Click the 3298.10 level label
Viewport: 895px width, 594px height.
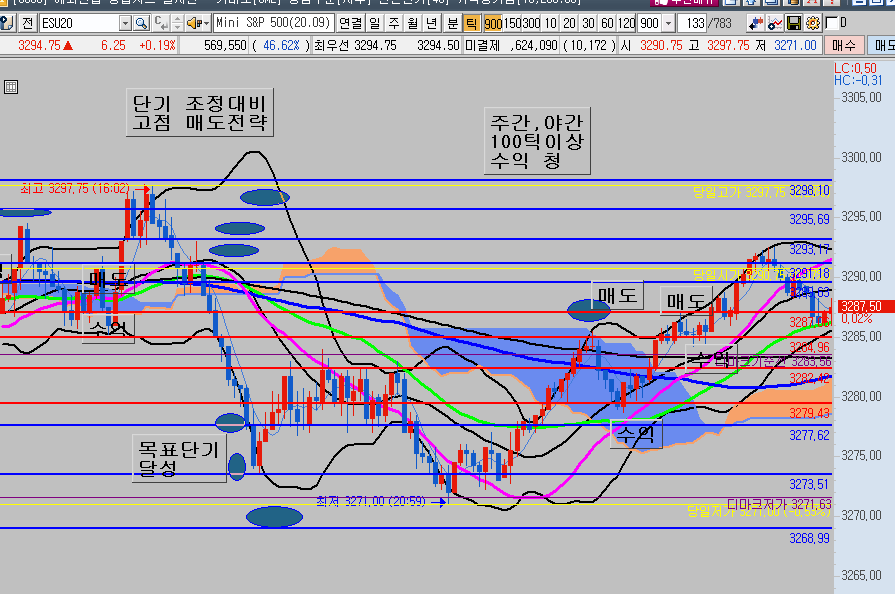coord(809,191)
